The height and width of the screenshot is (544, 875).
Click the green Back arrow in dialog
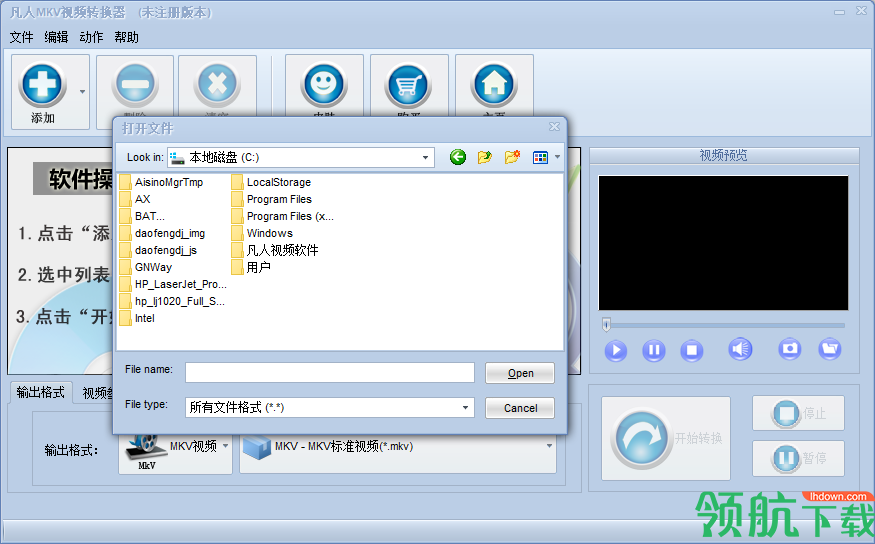pyautogui.click(x=458, y=157)
